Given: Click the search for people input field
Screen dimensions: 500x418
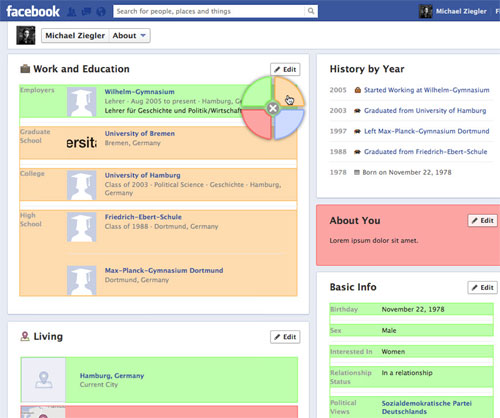Looking at the screenshot, I should 209,11.
